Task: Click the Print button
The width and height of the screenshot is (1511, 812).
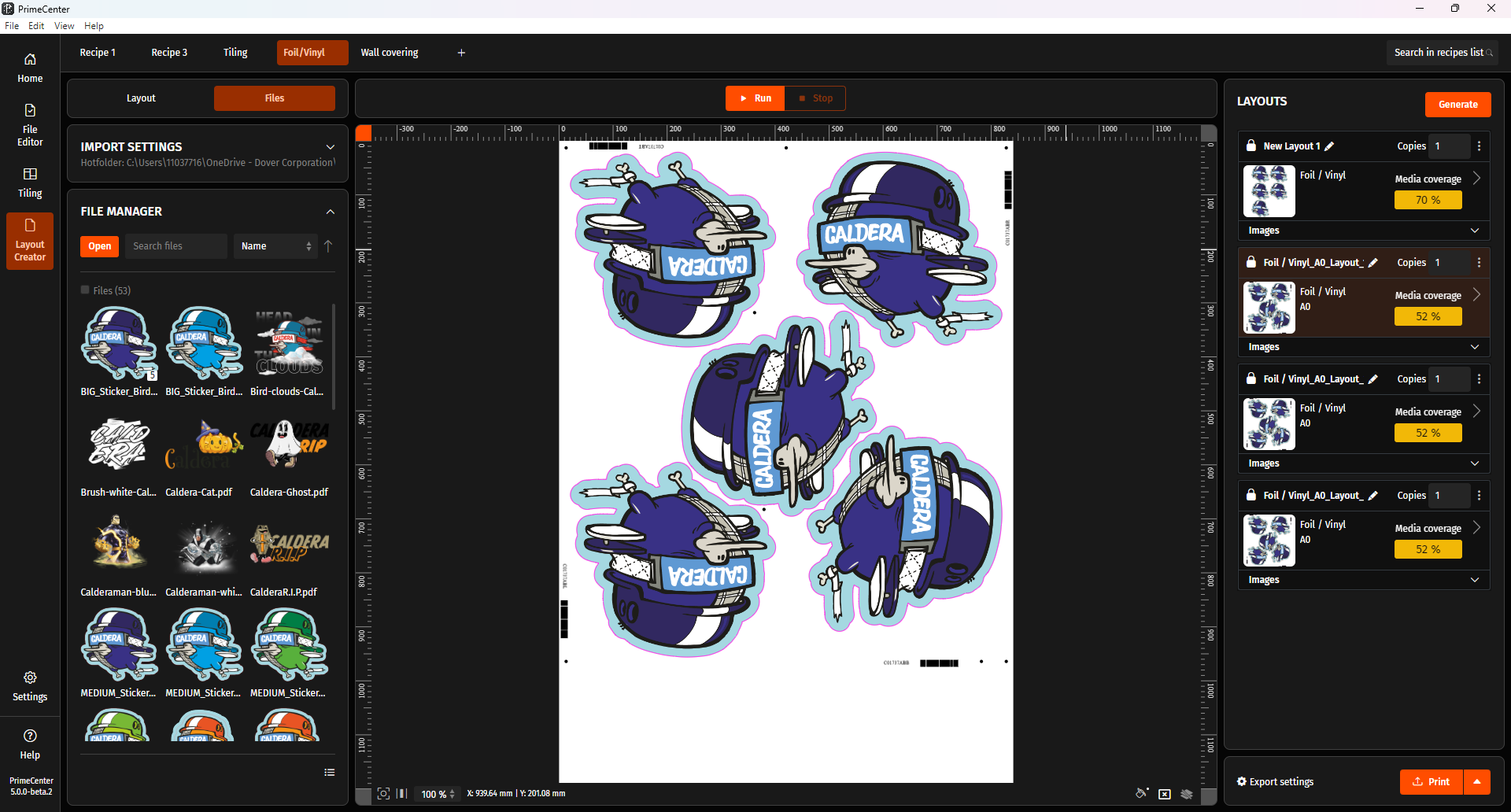Action: click(1432, 782)
